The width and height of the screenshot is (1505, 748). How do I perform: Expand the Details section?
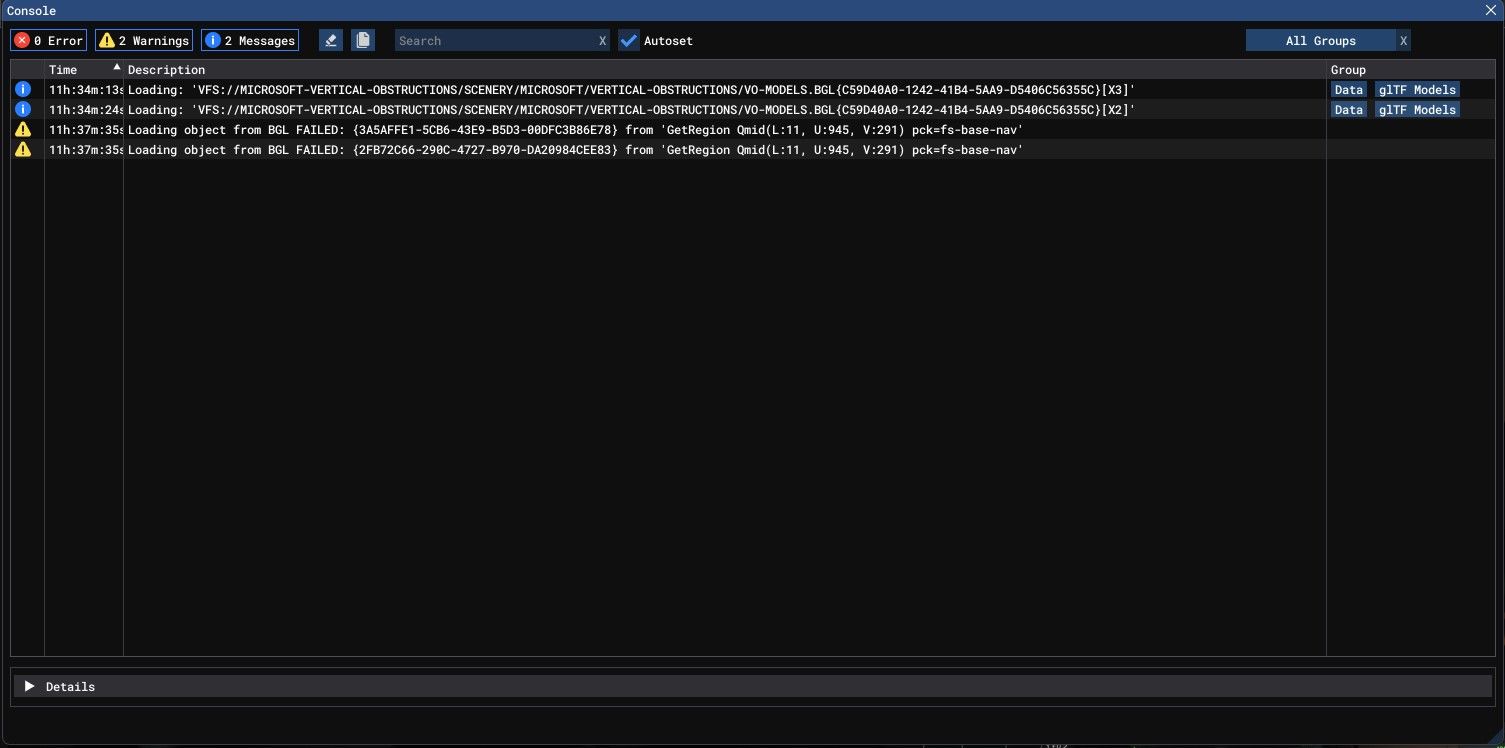(x=30, y=686)
